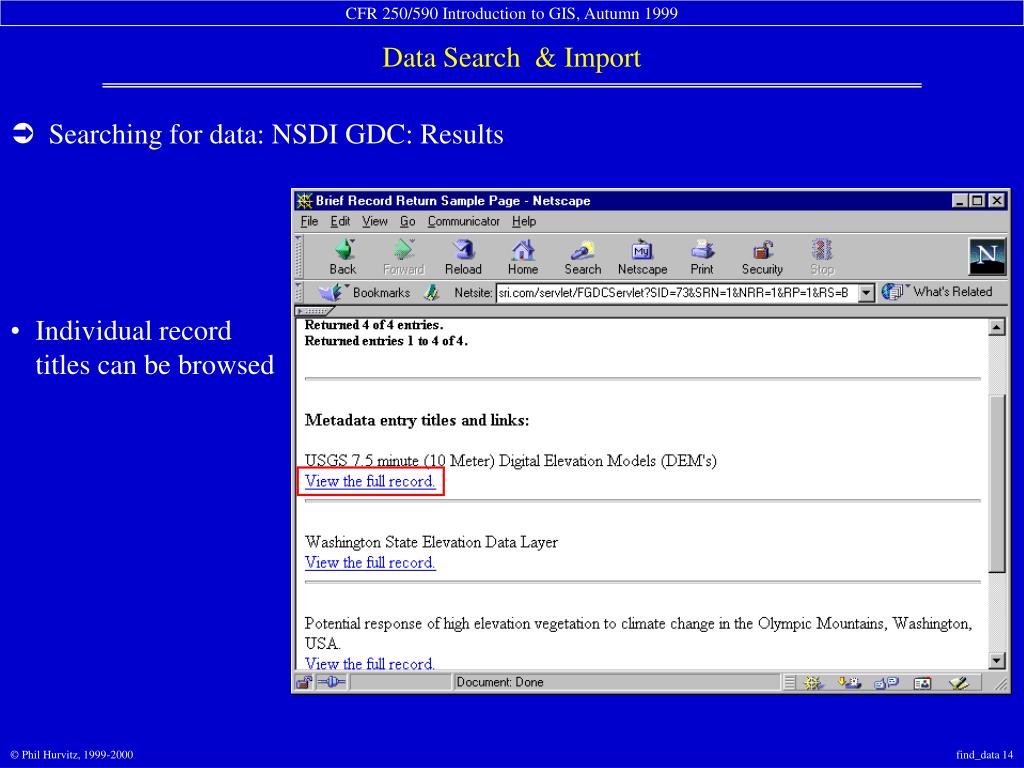The image size is (1024, 768).
Task: Open the Search toolbar button
Action: (583, 257)
